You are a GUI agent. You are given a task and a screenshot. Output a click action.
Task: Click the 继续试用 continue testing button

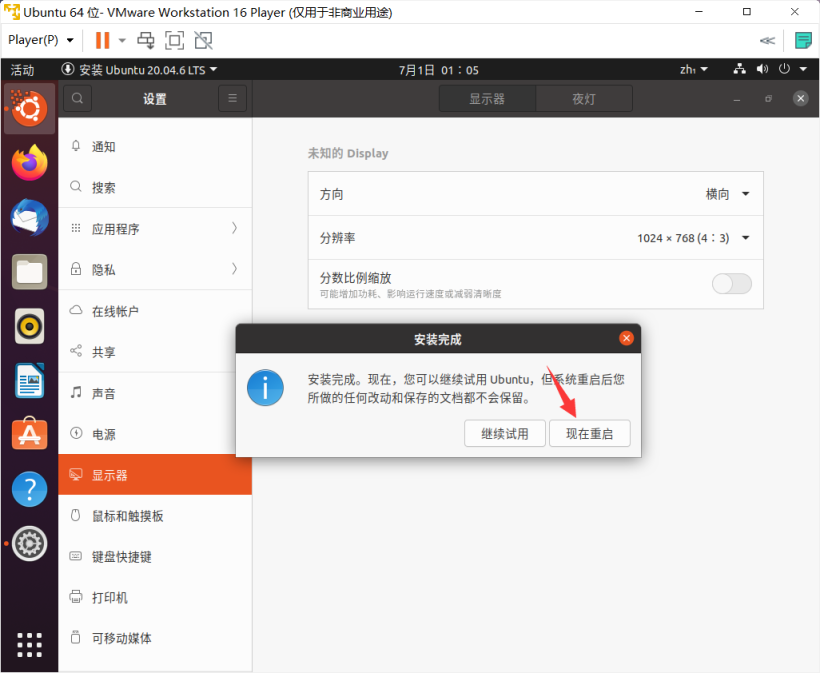(x=504, y=433)
